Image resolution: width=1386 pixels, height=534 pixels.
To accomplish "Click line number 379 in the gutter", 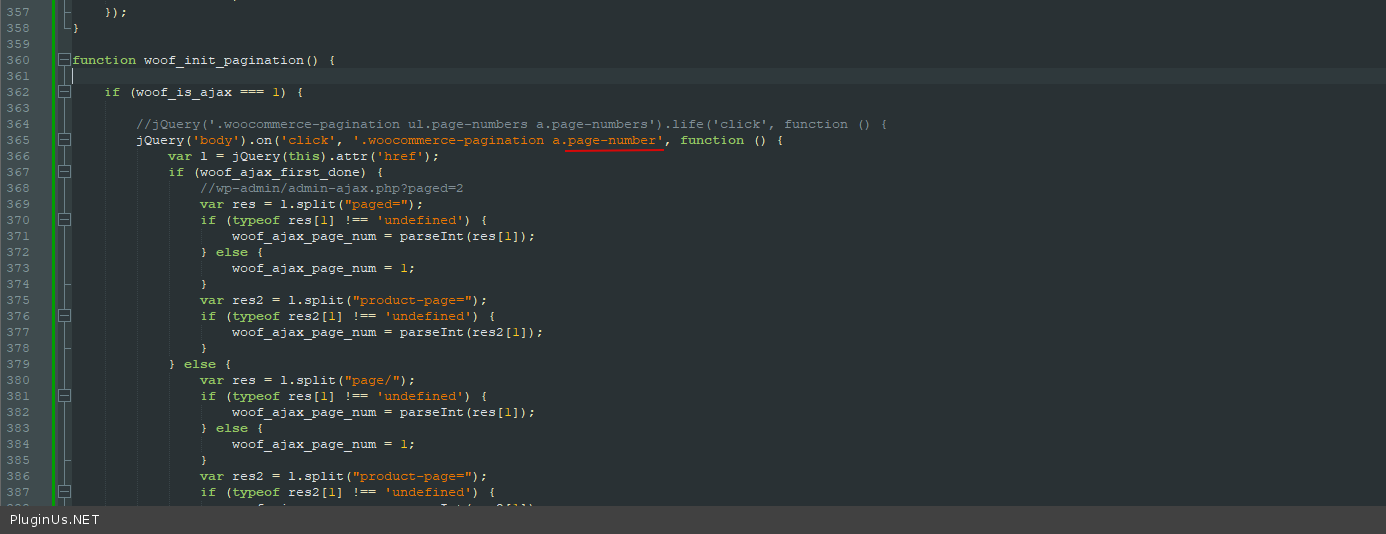I will 18,365.
